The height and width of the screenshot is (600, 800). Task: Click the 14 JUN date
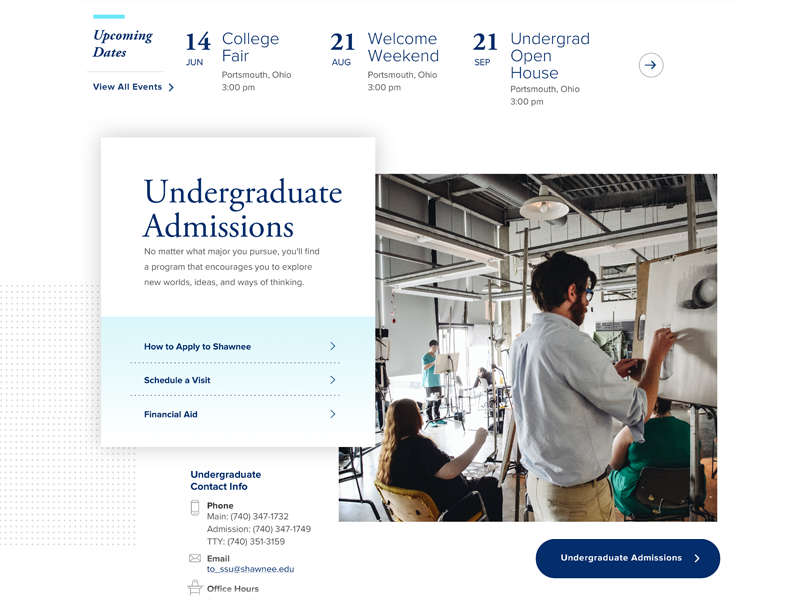(197, 49)
